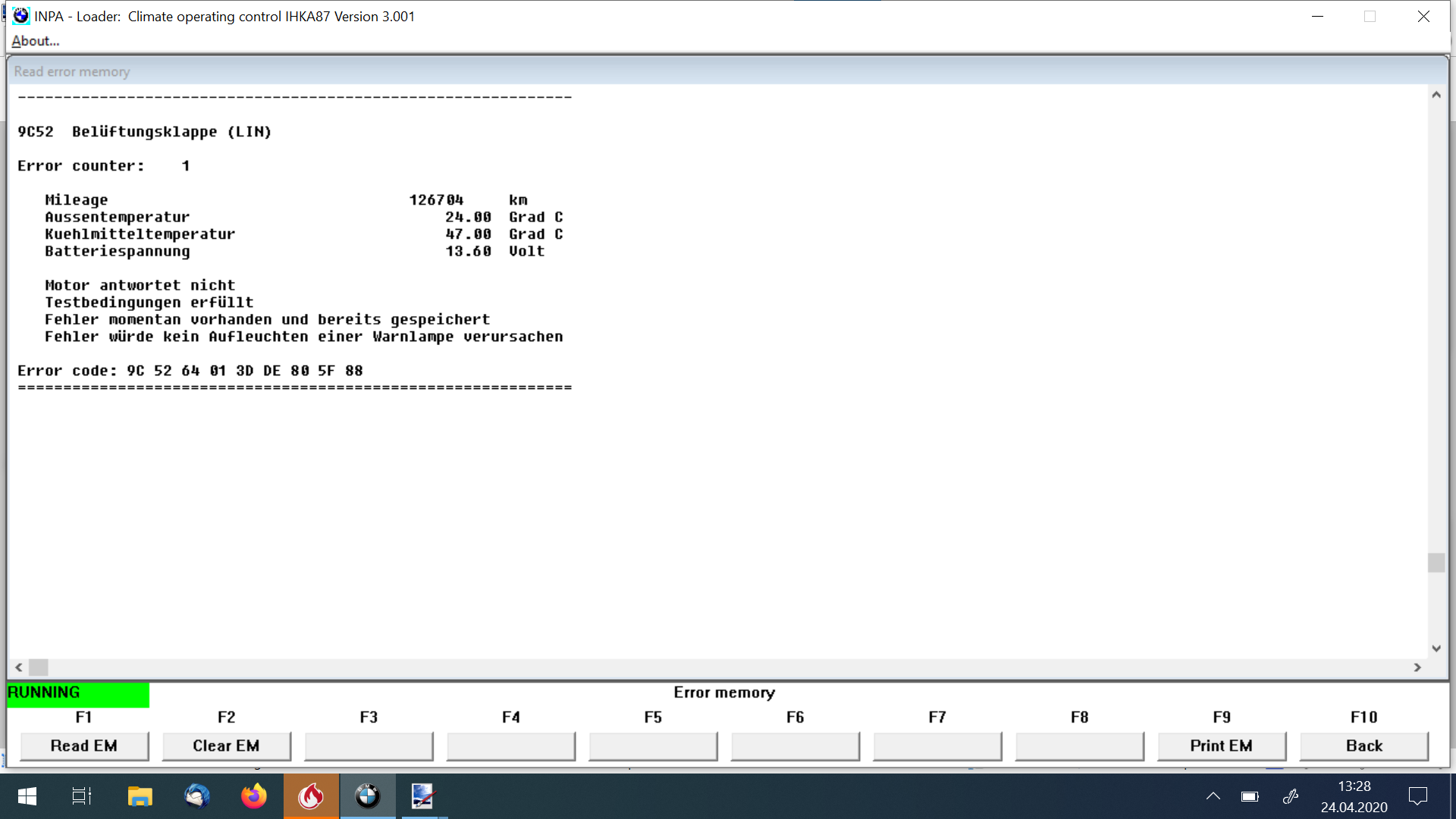
Task: Click the empty F6 function button
Action: pos(795,746)
